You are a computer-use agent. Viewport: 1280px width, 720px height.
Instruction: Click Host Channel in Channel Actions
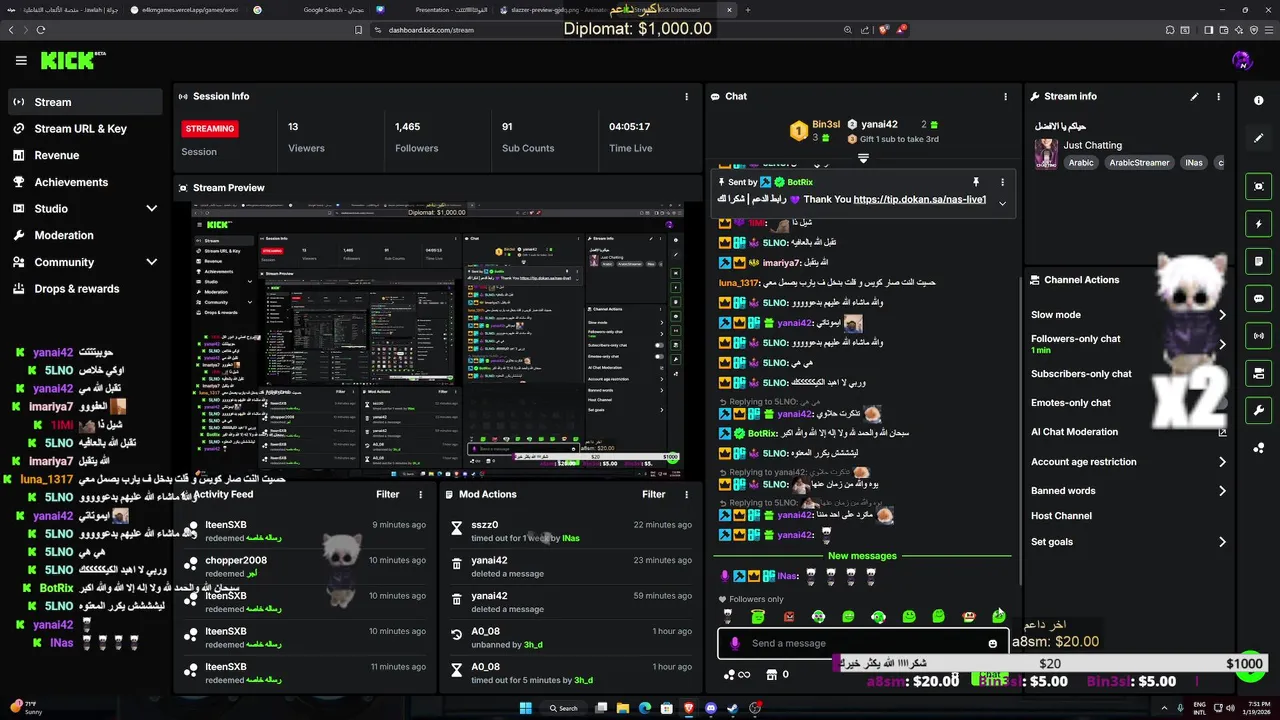[x=1061, y=516]
